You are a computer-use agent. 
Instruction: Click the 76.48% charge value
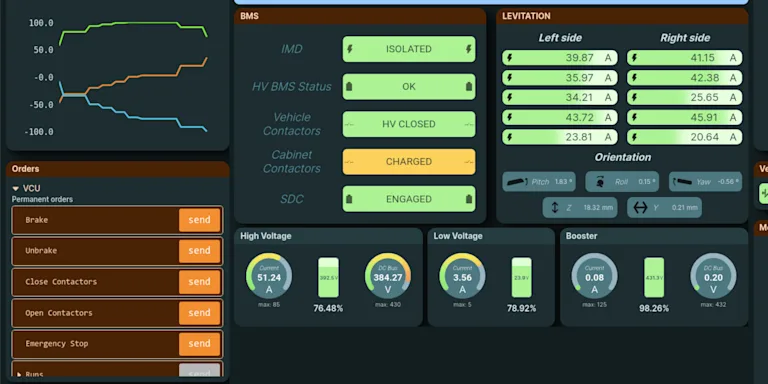[328, 309]
